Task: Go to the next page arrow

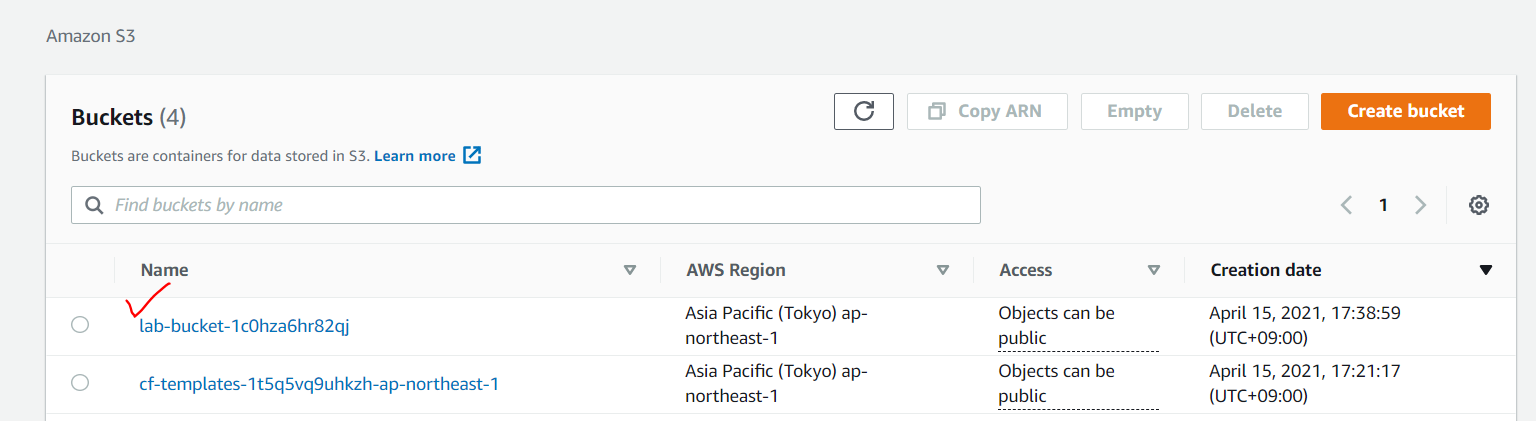Action: [1420, 205]
